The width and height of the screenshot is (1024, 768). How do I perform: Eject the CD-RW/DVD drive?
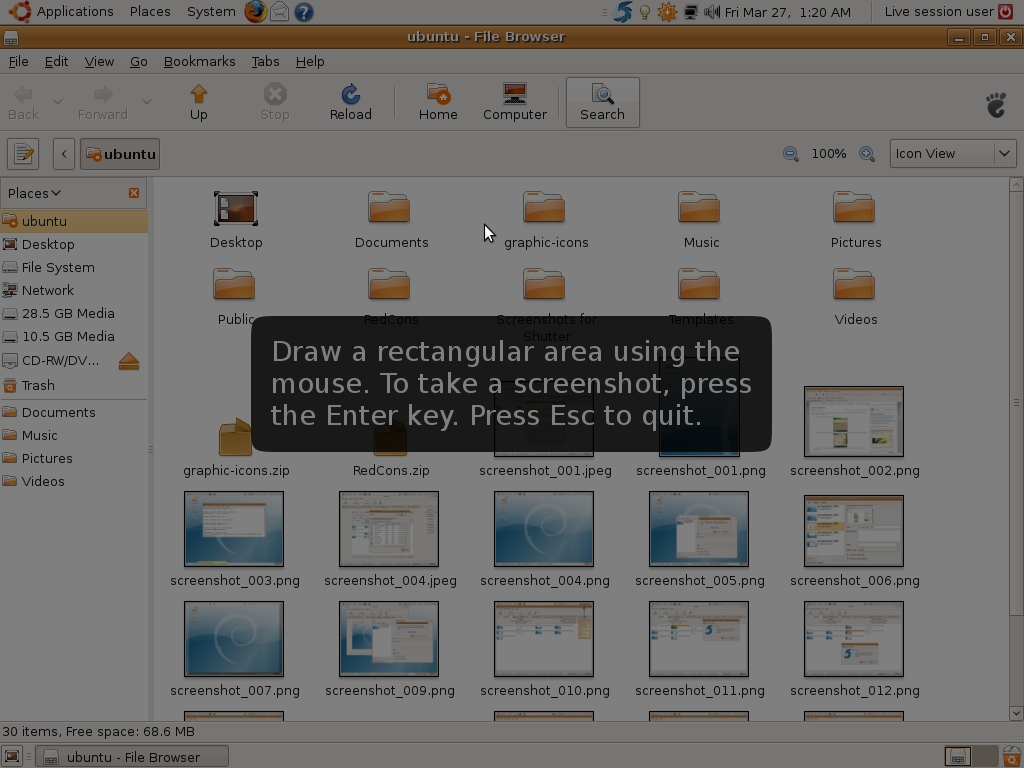129,361
